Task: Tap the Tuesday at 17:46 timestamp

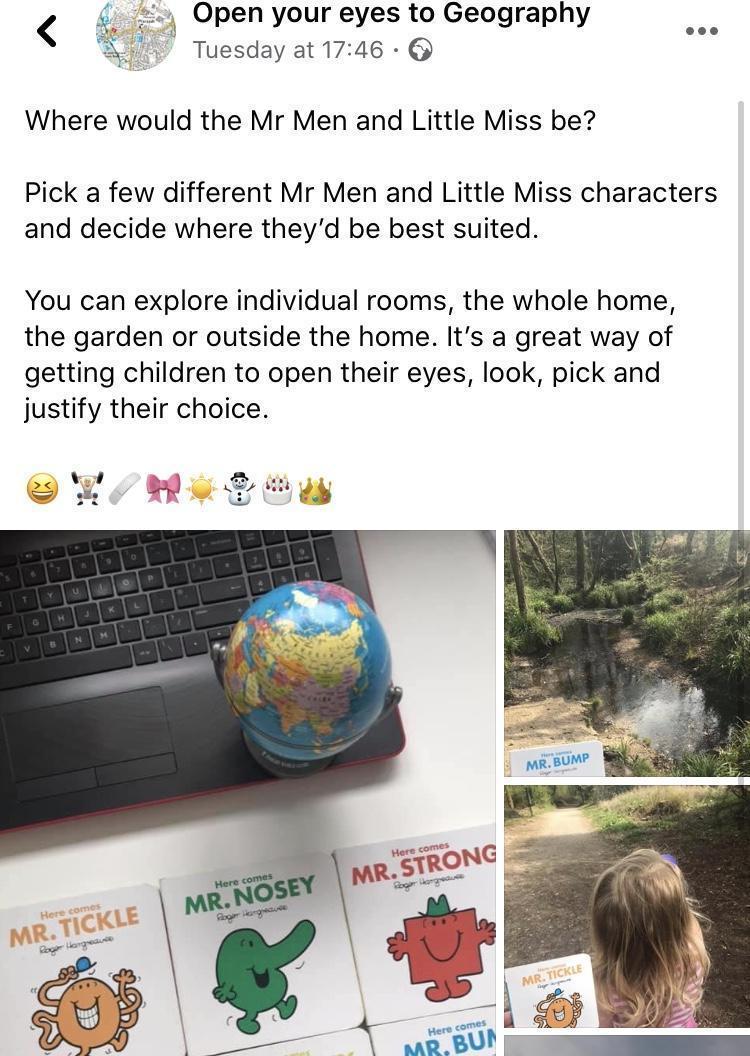Action: pyautogui.click(x=288, y=50)
